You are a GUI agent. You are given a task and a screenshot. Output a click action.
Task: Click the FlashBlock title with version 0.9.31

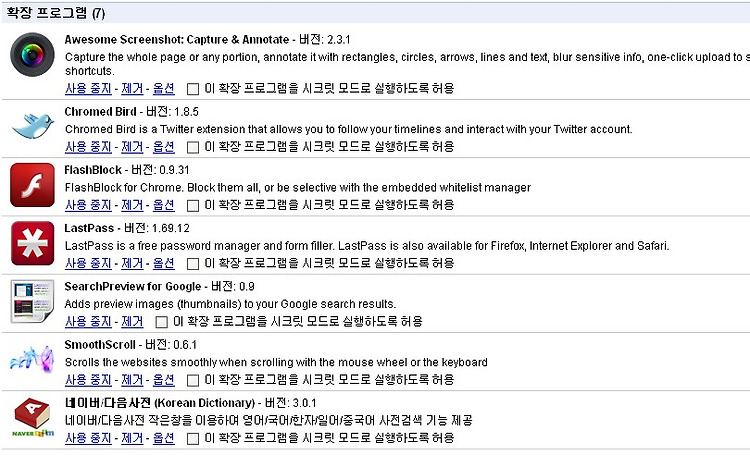tap(127, 170)
